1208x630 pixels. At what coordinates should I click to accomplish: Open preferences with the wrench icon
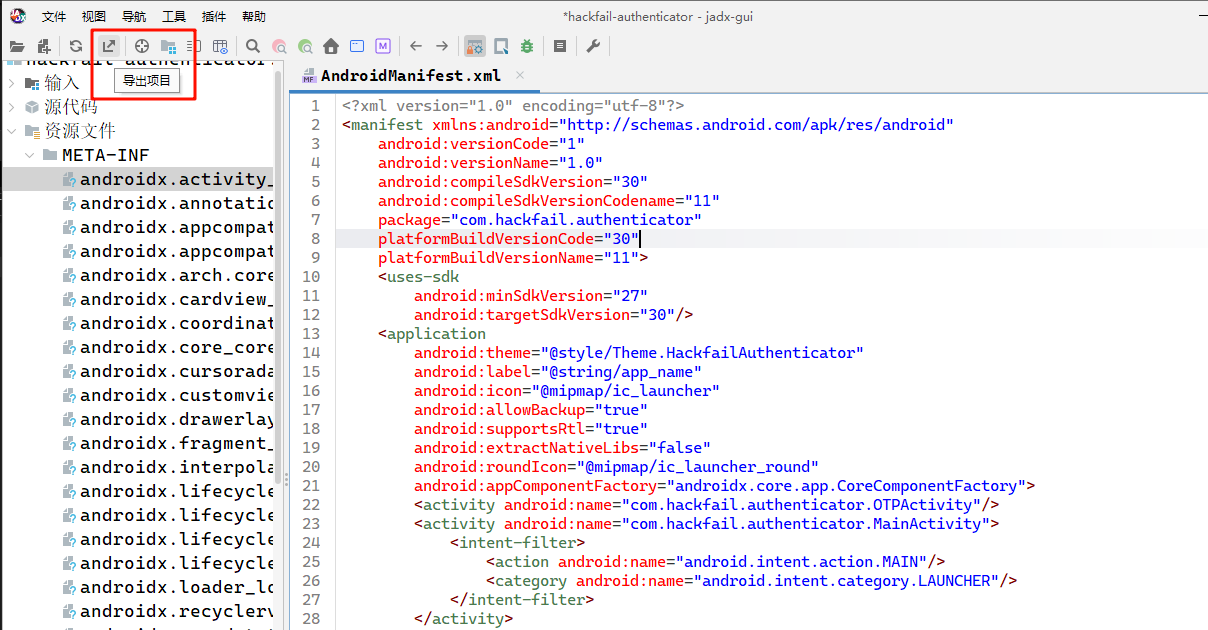click(x=592, y=46)
